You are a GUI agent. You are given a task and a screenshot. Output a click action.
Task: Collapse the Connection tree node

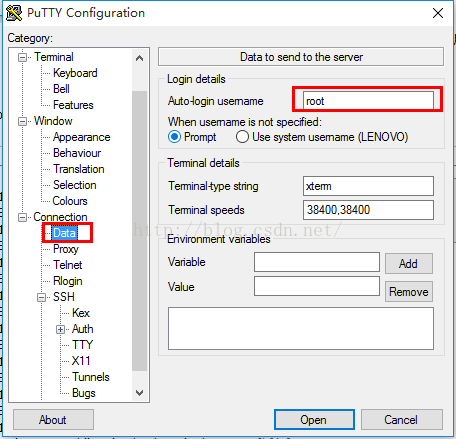[22, 217]
